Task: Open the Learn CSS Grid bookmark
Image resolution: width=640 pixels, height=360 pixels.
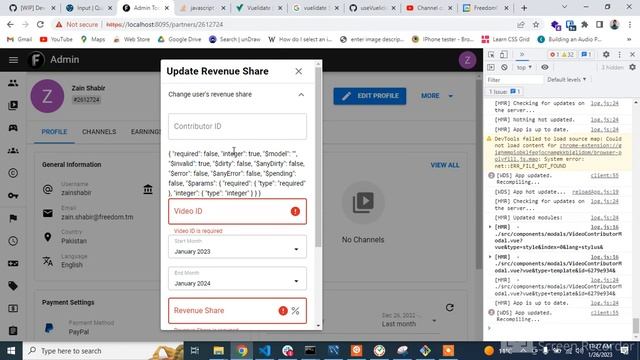Action: [x=506, y=39]
